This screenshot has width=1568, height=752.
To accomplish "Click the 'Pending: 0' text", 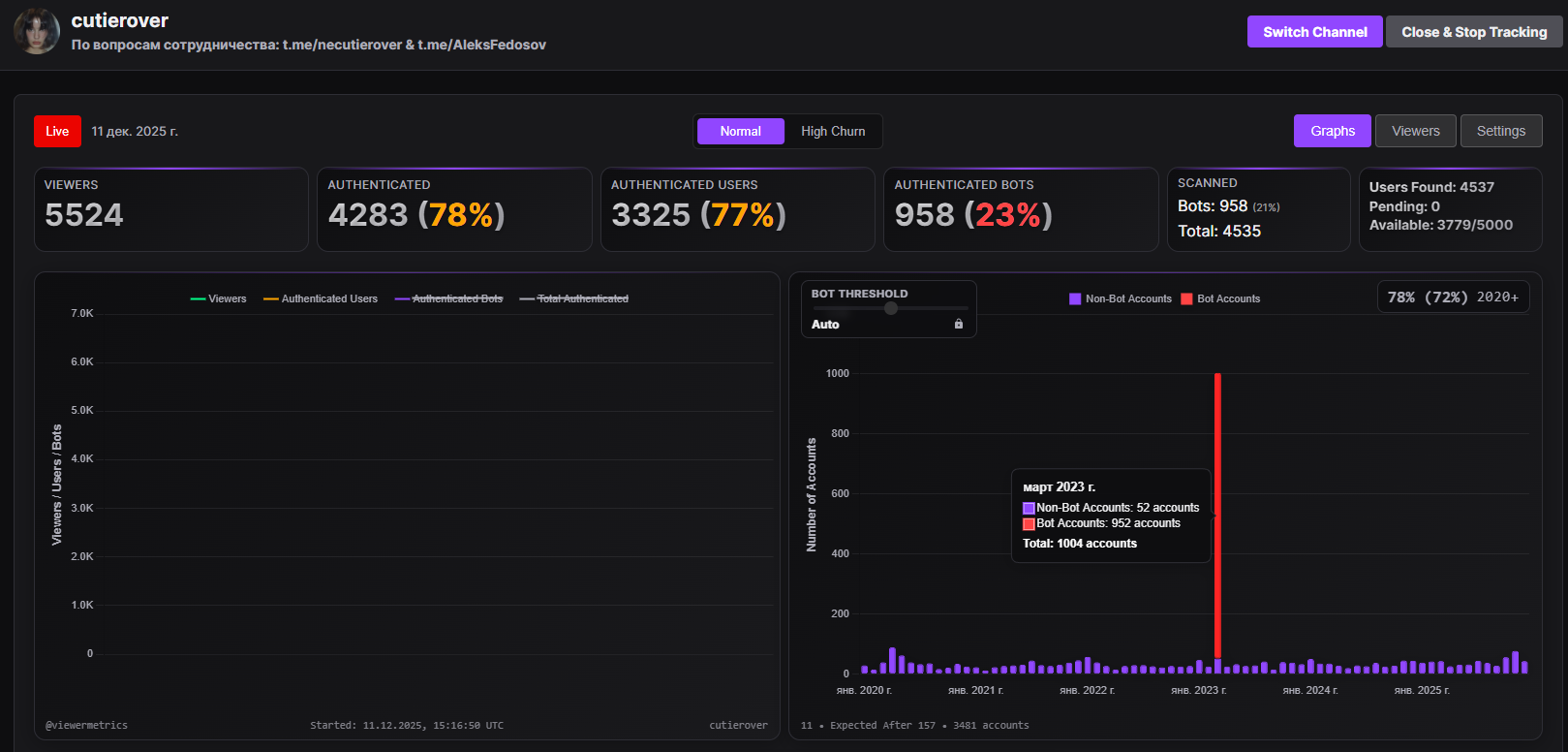I will coord(1404,206).
